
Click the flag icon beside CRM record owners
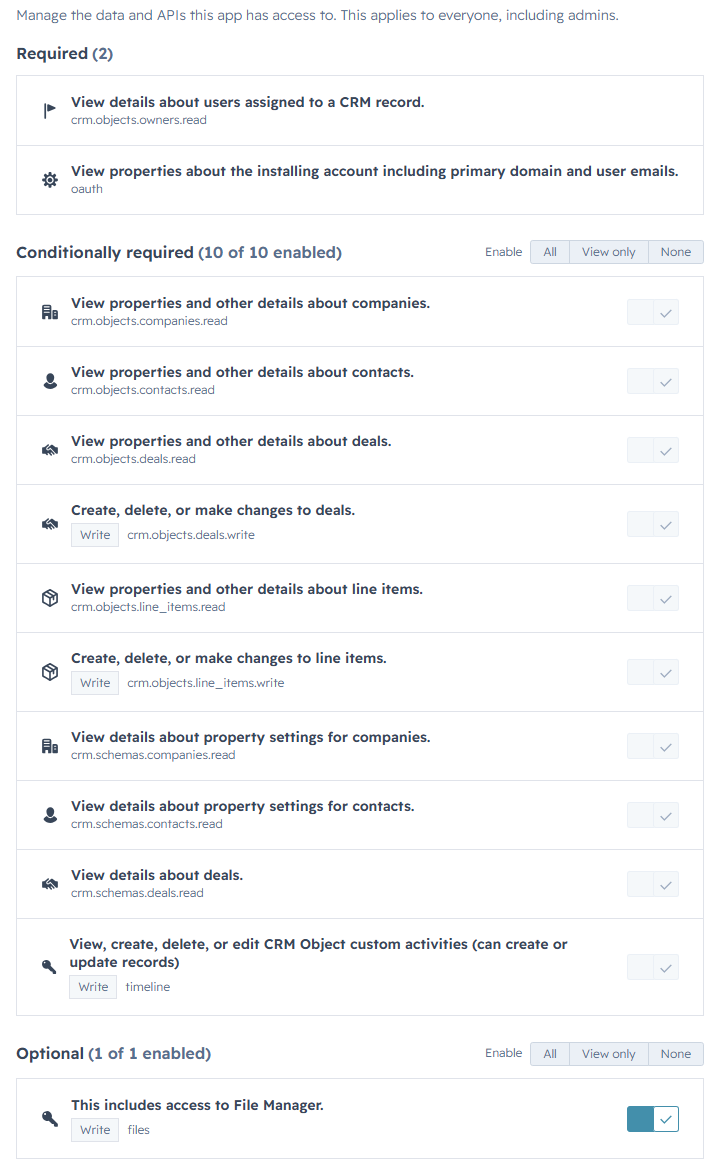tap(49, 111)
